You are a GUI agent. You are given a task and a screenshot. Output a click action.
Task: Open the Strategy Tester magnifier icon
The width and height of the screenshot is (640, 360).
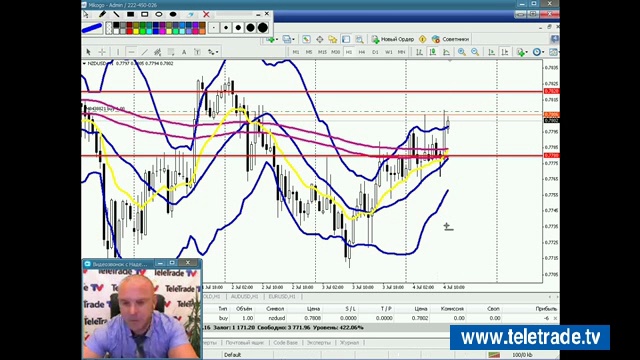point(359,39)
